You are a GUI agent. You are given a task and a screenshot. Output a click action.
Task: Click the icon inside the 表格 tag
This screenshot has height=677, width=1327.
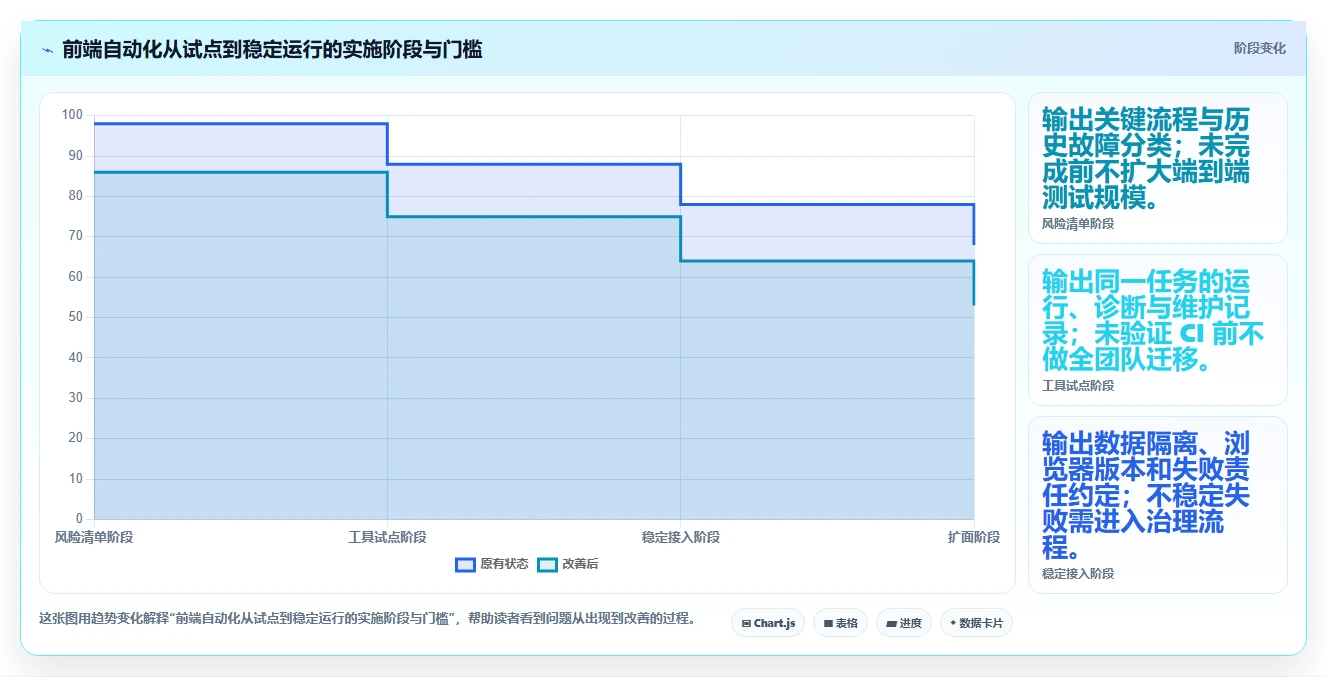pos(828,623)
